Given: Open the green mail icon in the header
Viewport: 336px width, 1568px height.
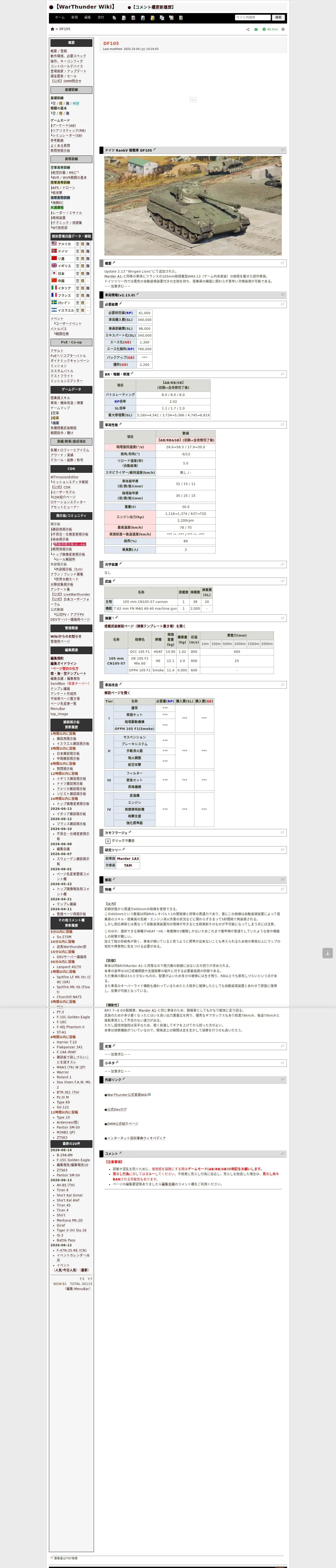Looking at the screenshot, I should coord(256,29).
